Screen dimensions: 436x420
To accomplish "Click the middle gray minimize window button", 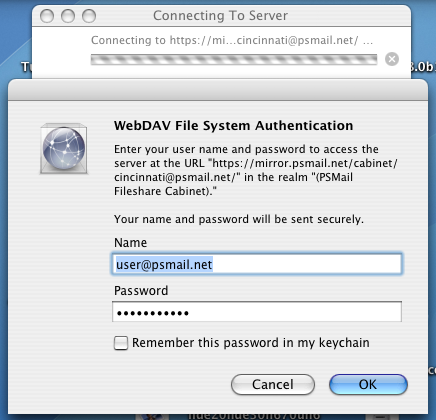I will point(68,16).
